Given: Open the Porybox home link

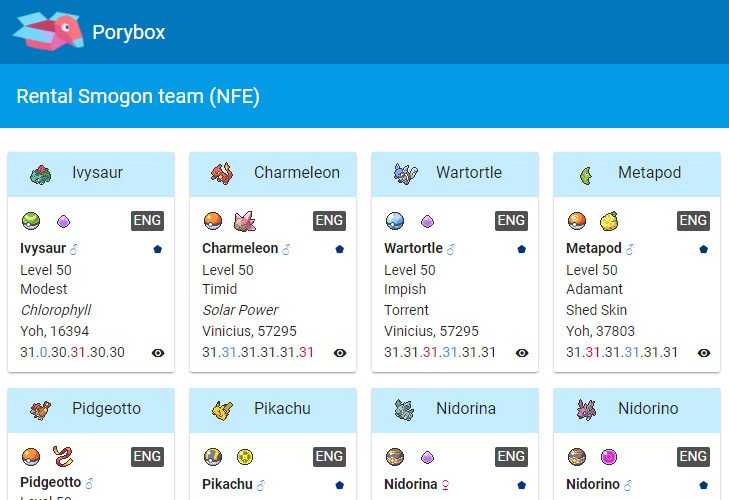Looking at the screenshot, I should [x=129, y=32].
